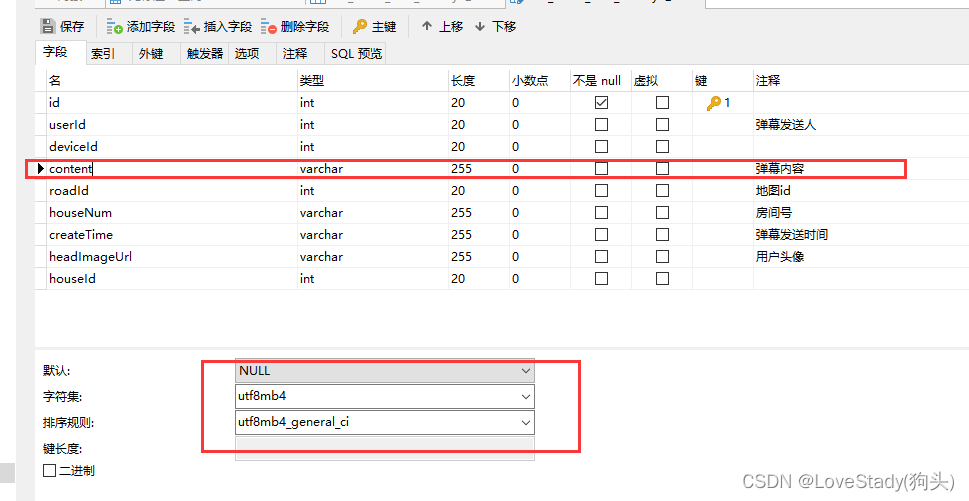Uncheck Not Null for id field
The width and height of the screenshot is (969, 501).
tap(601, 103)
